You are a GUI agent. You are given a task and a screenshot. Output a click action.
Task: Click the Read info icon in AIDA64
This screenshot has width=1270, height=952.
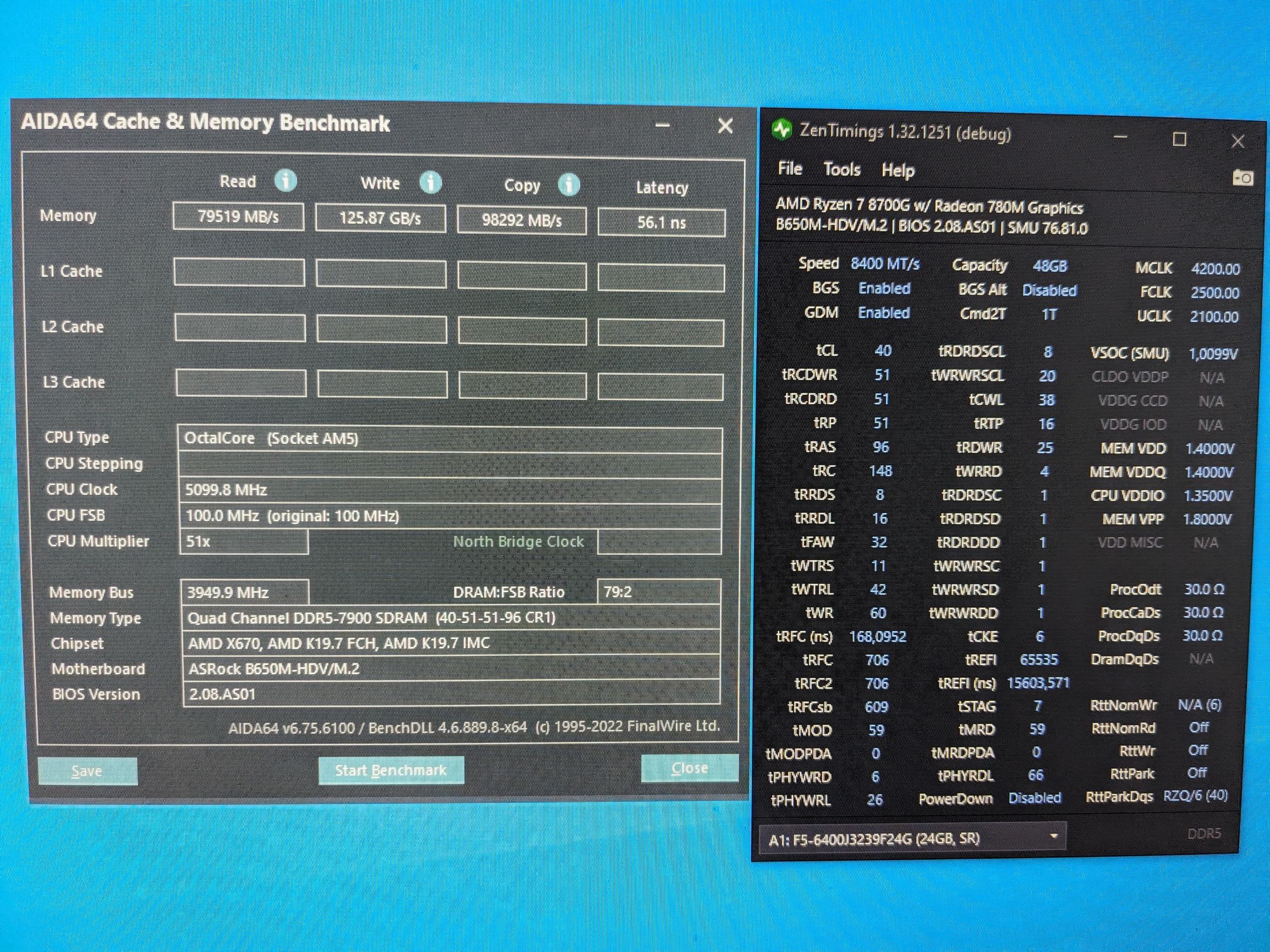coord(285,181)
